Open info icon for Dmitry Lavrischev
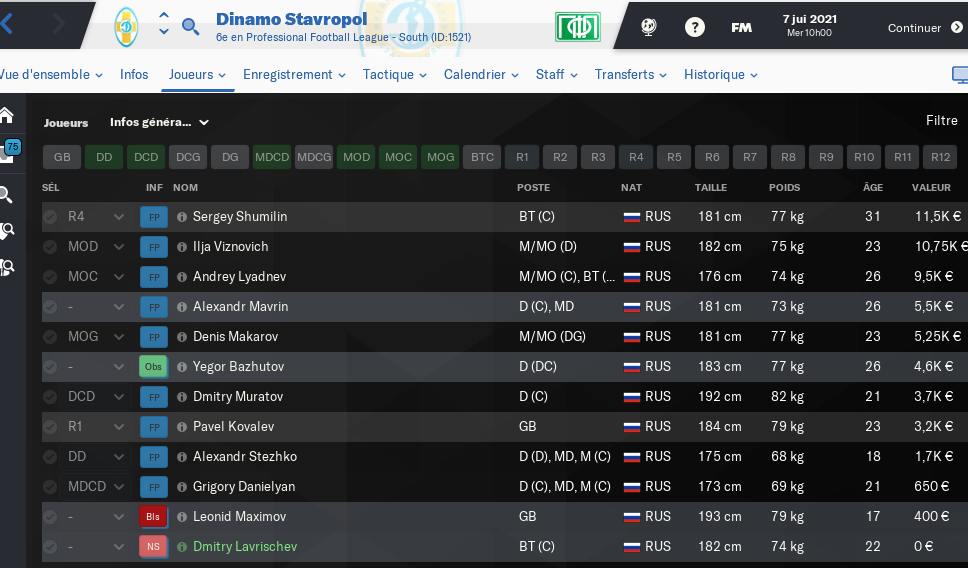The image size is (968, 568). pyautogui.click(x=182, y=546)
